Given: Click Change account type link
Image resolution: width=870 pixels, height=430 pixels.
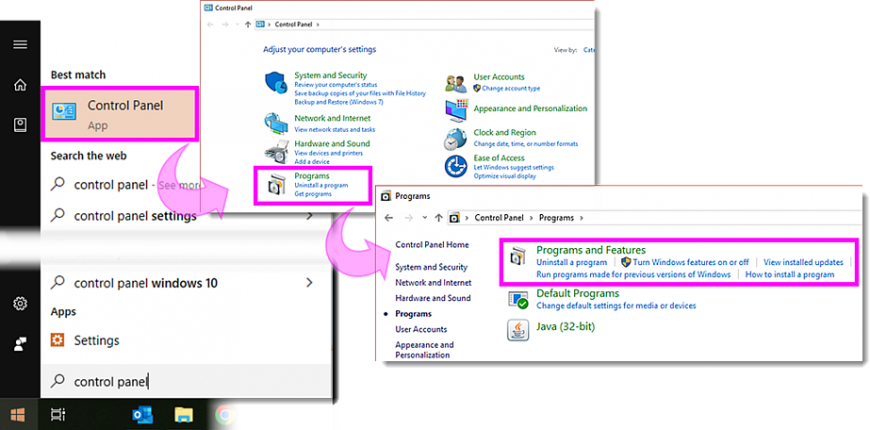Looking at the screenshot, I should tap(510, 88).
